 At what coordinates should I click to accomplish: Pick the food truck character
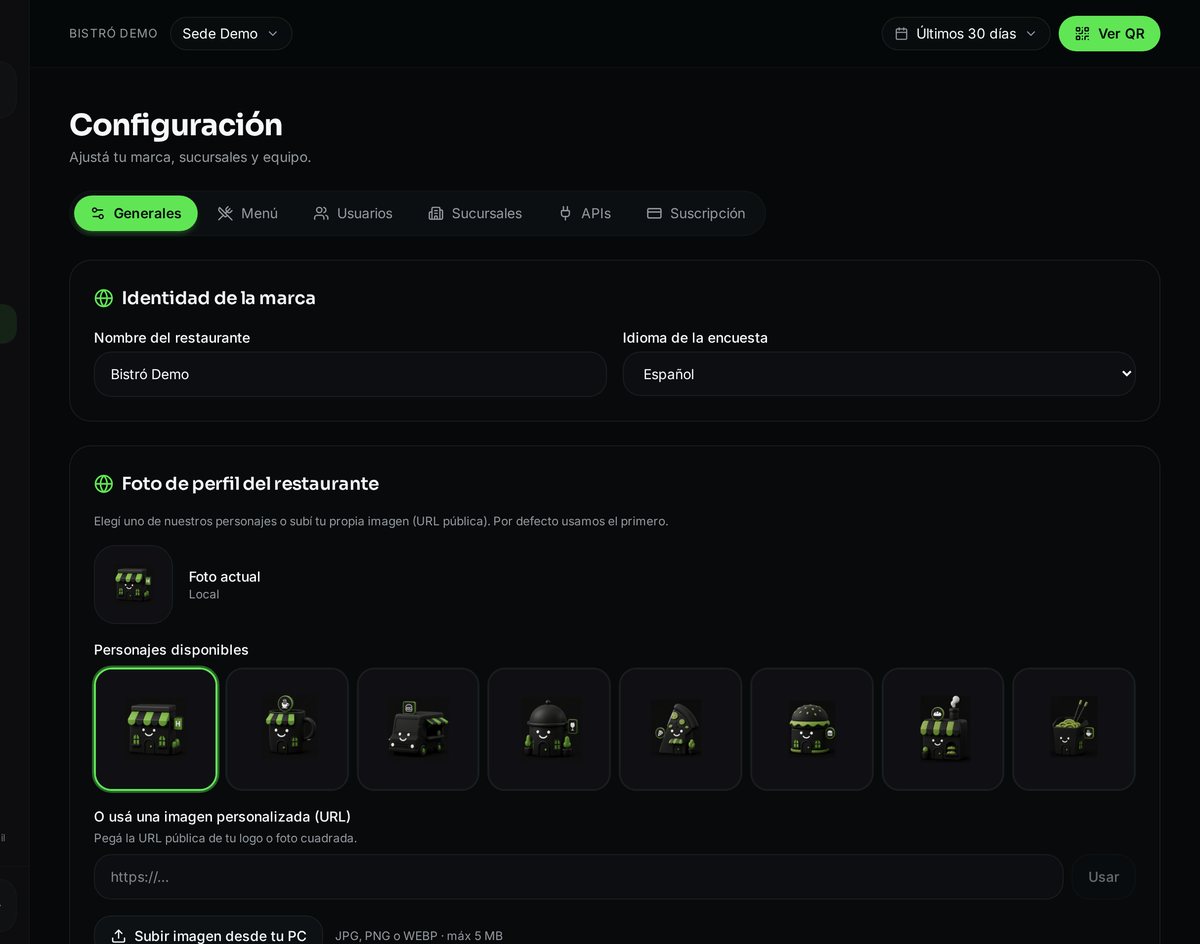point(418,729)
